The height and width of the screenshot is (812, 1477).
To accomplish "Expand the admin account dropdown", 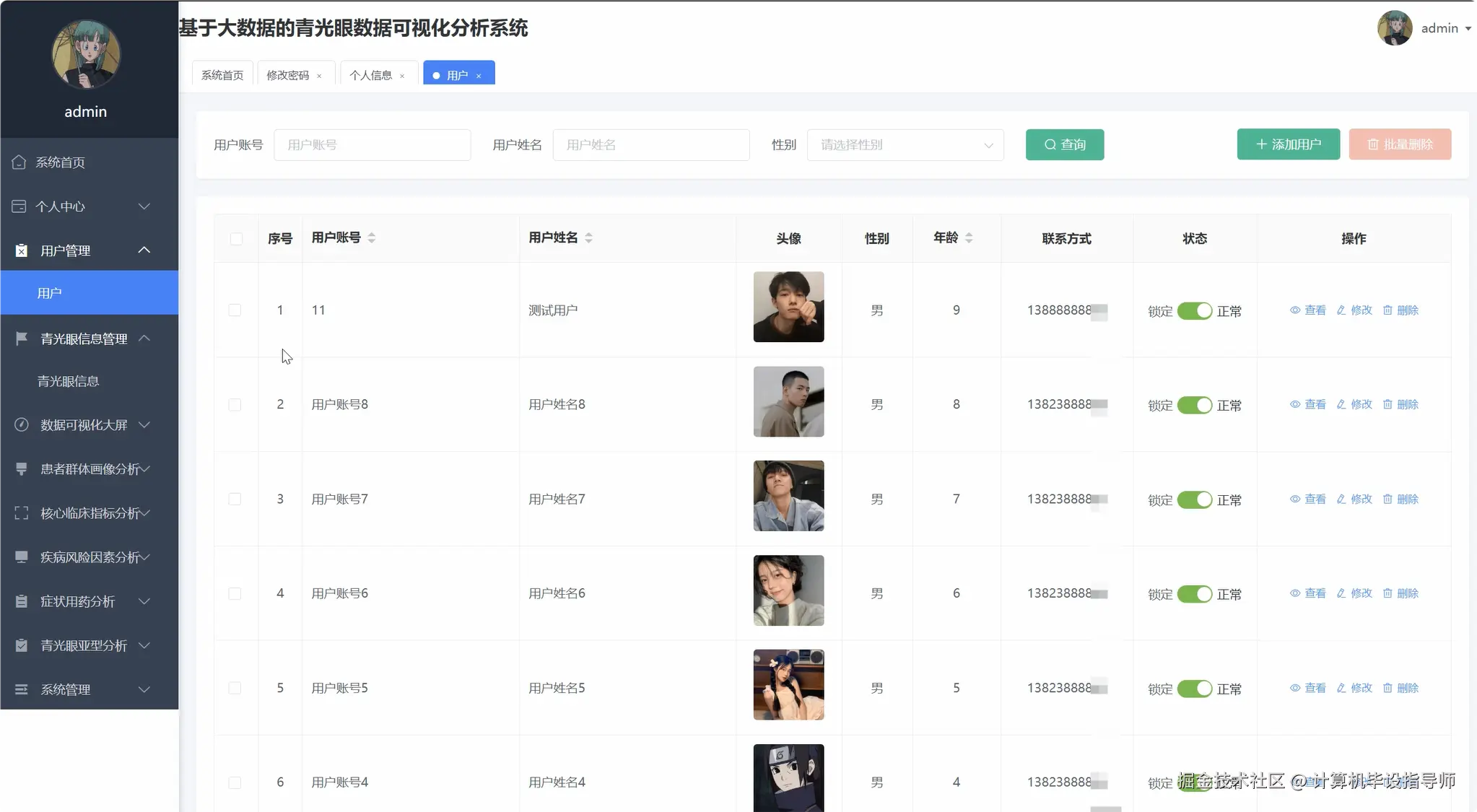I will tap(1444, 28).
